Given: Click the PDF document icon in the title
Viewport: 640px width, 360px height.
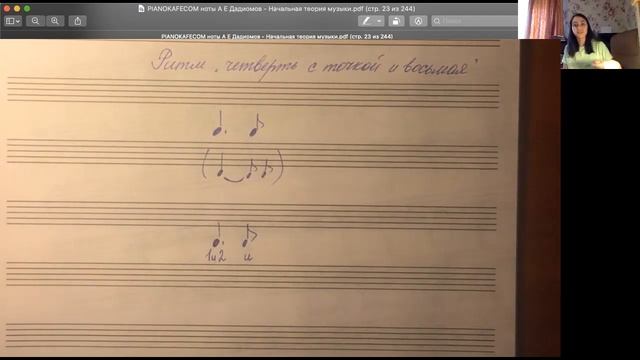Looking at the screenshot, I should click(x=141, y=9).
